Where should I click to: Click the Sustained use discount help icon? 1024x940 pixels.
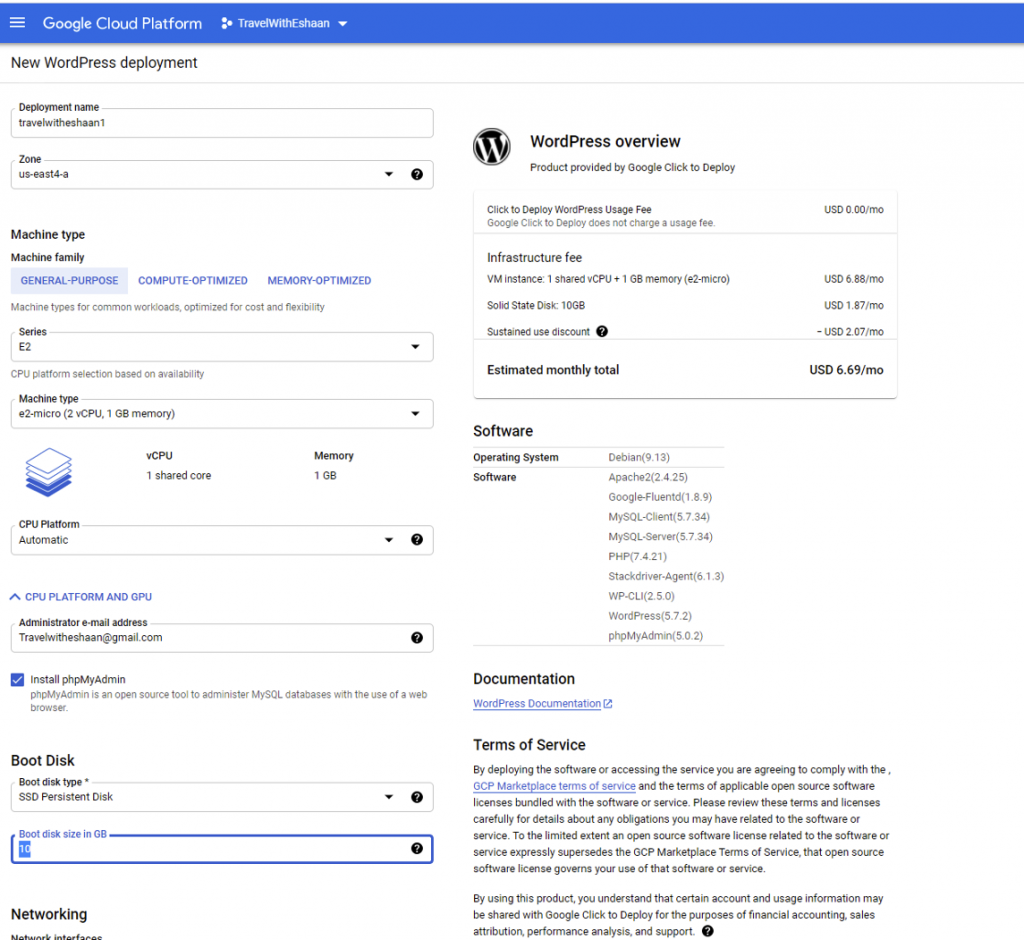pos(602,331)
